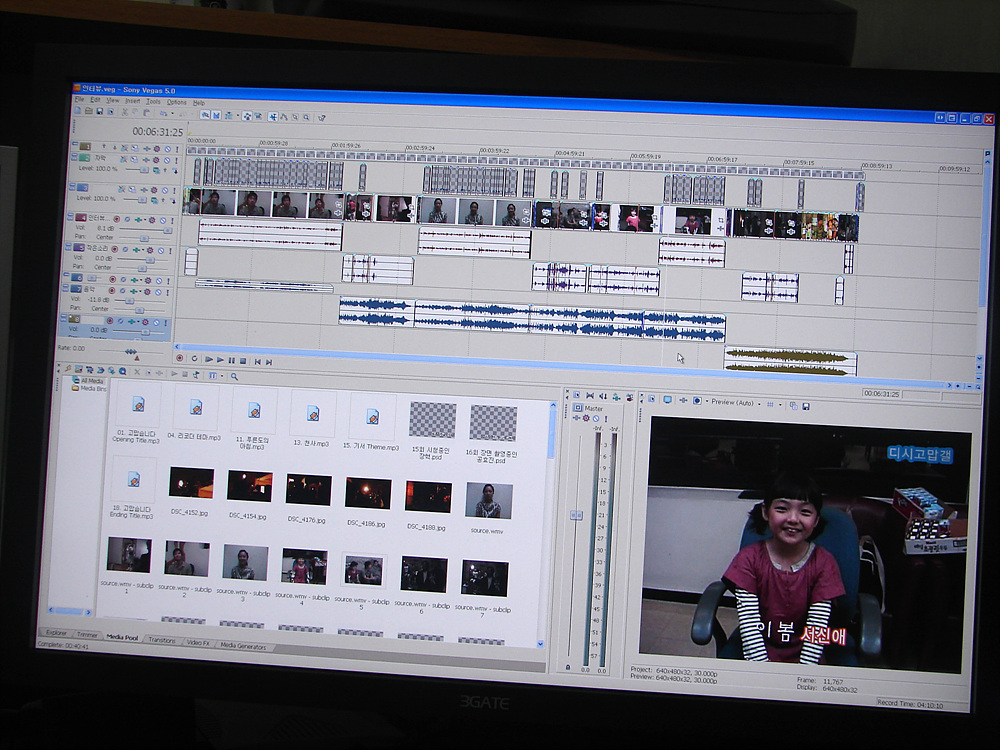Select the Envelope Edit tool
Image resolution: width=1000 pixels, height=750 pixels.
click(284, 117)
